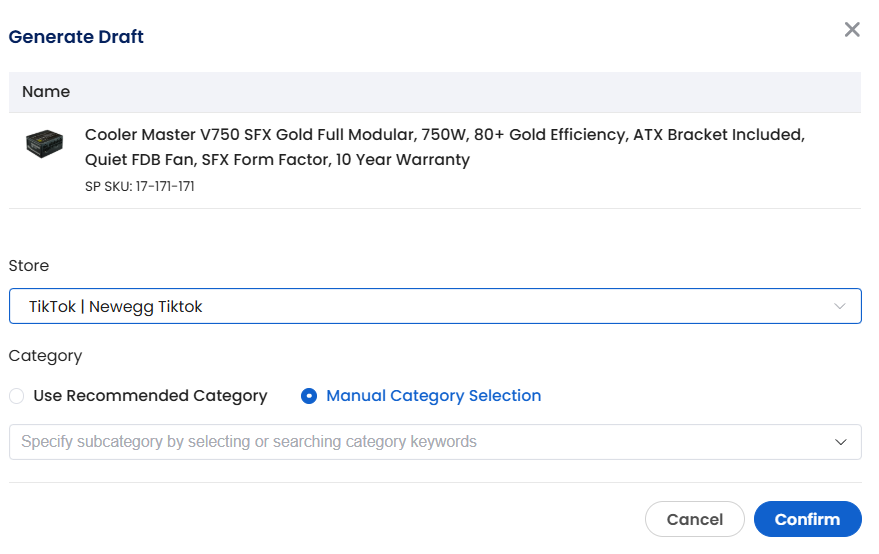879x554 pixels.
Task: Confirm the draft generation
Action: click(x=807, y=519)
